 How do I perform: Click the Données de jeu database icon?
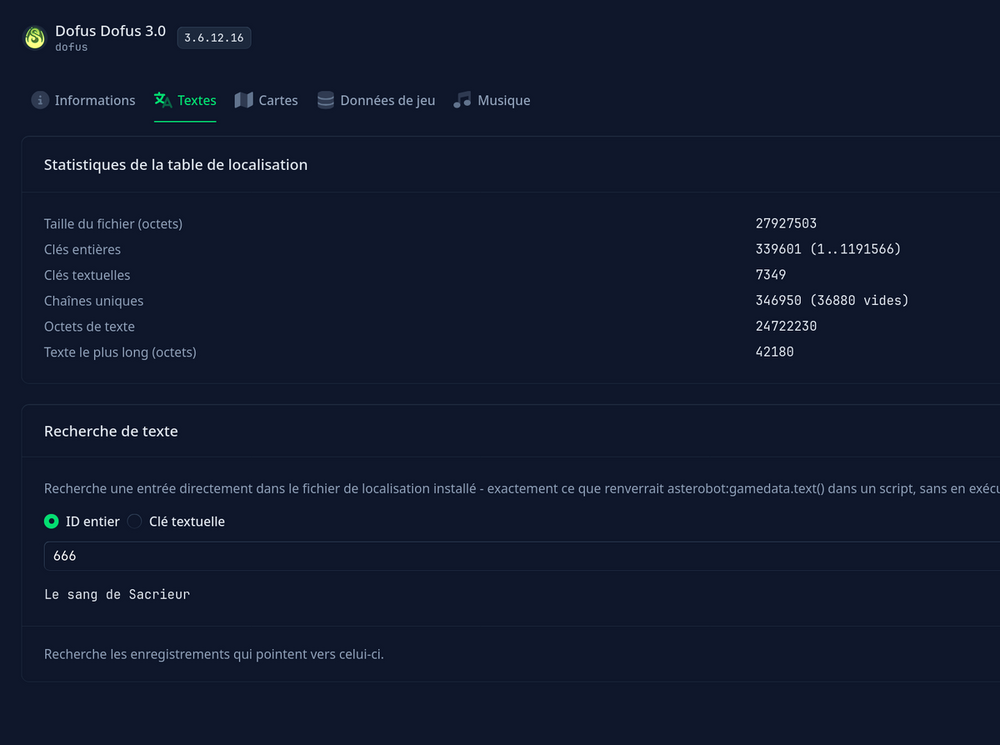[326, 100]
